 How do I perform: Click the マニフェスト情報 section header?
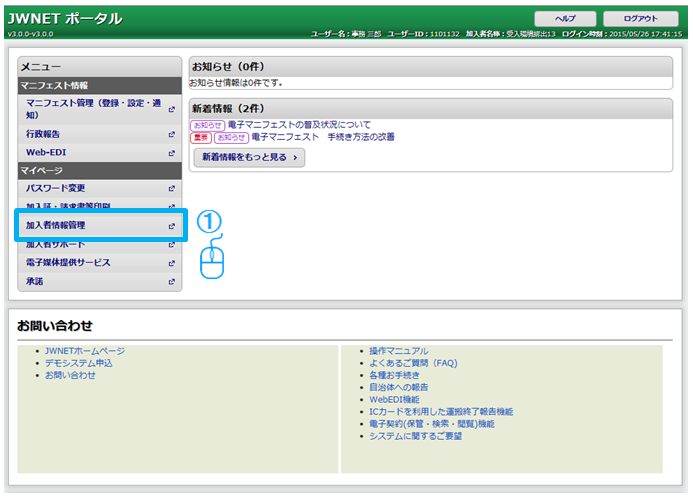click(100, 85)
